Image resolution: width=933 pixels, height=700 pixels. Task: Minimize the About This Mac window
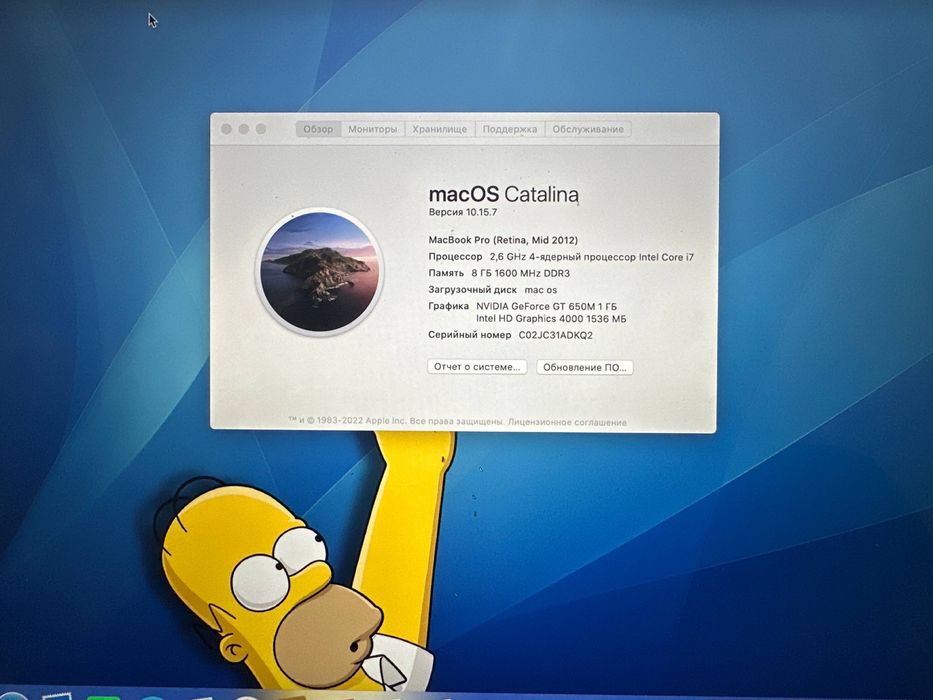243,129
